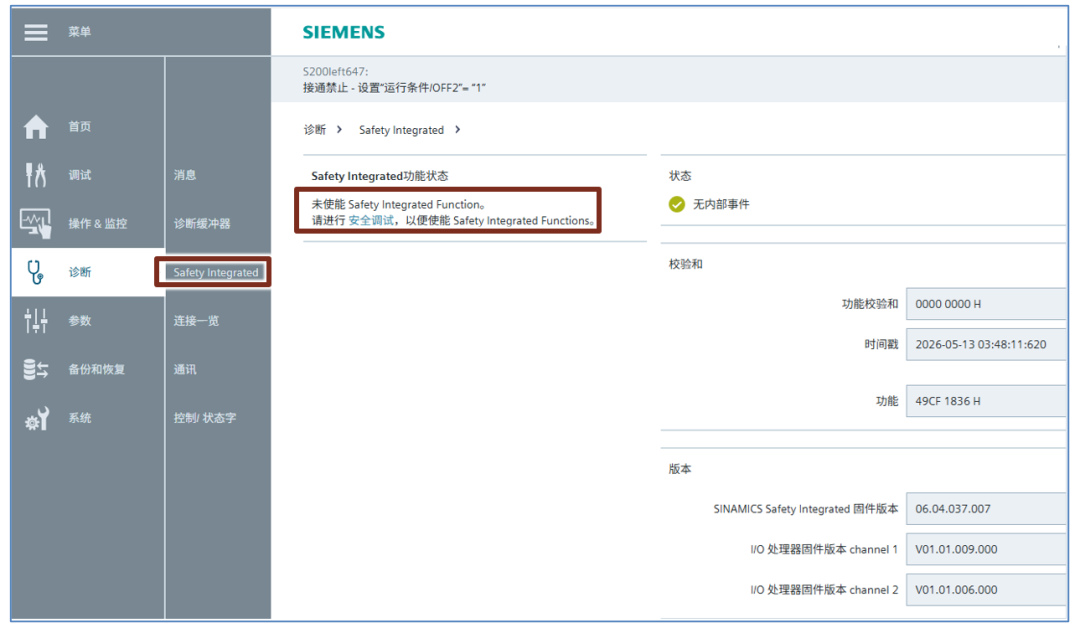
Task: Select the 诊断 sidebar item
Action: (x=80, y=272)
